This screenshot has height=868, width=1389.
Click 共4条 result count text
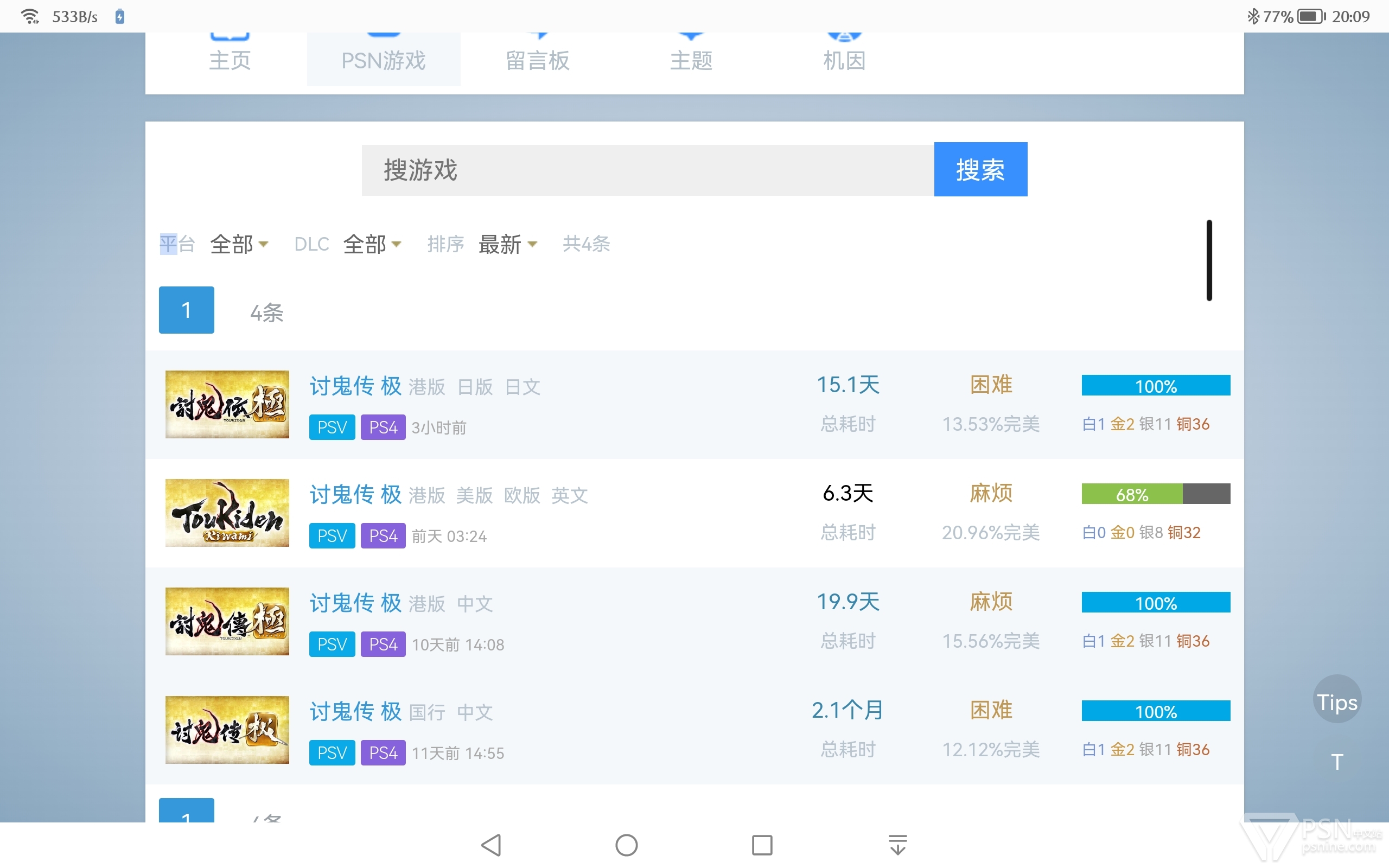pos(587,244)
